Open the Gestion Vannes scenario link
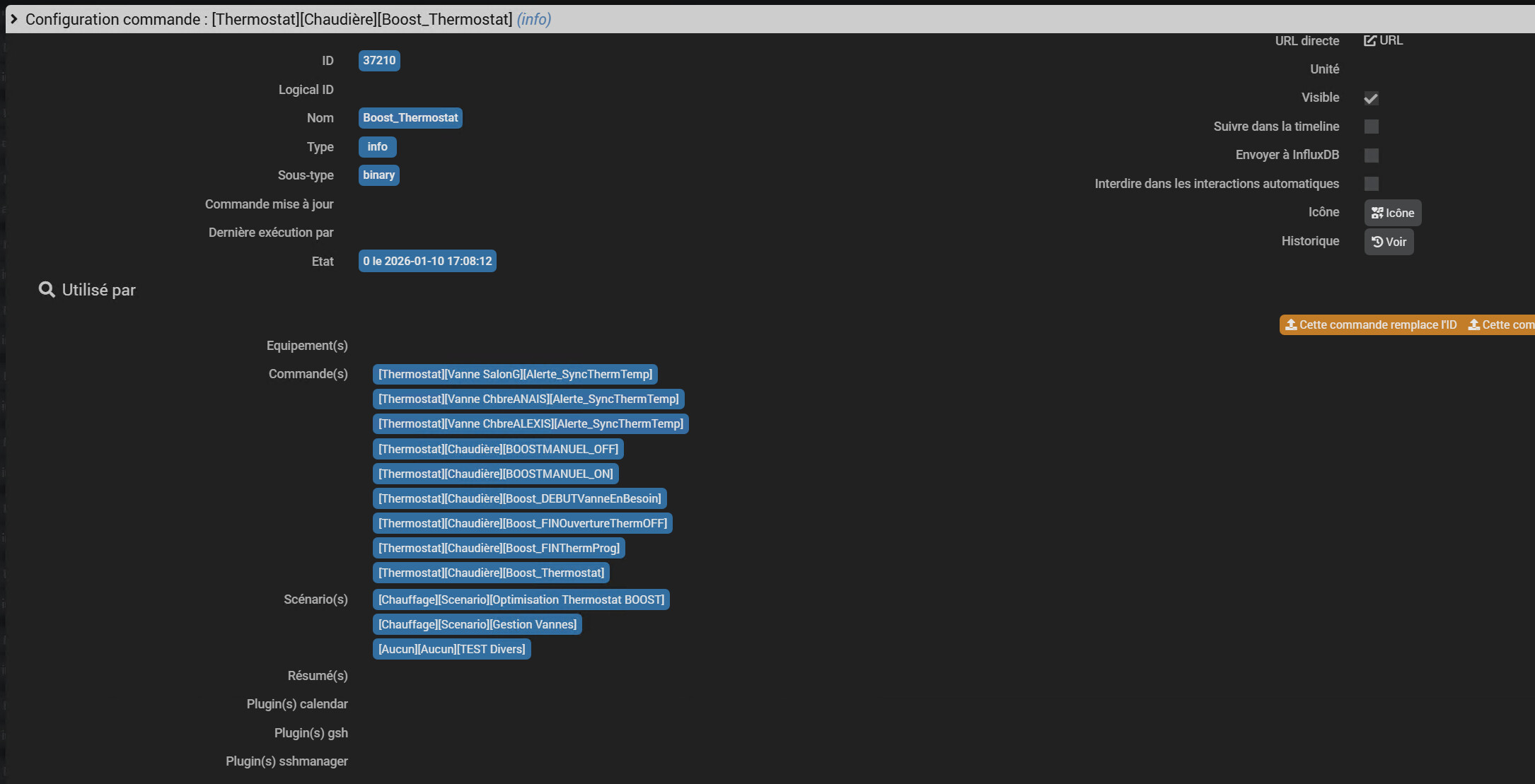 (x=477, y=624)
